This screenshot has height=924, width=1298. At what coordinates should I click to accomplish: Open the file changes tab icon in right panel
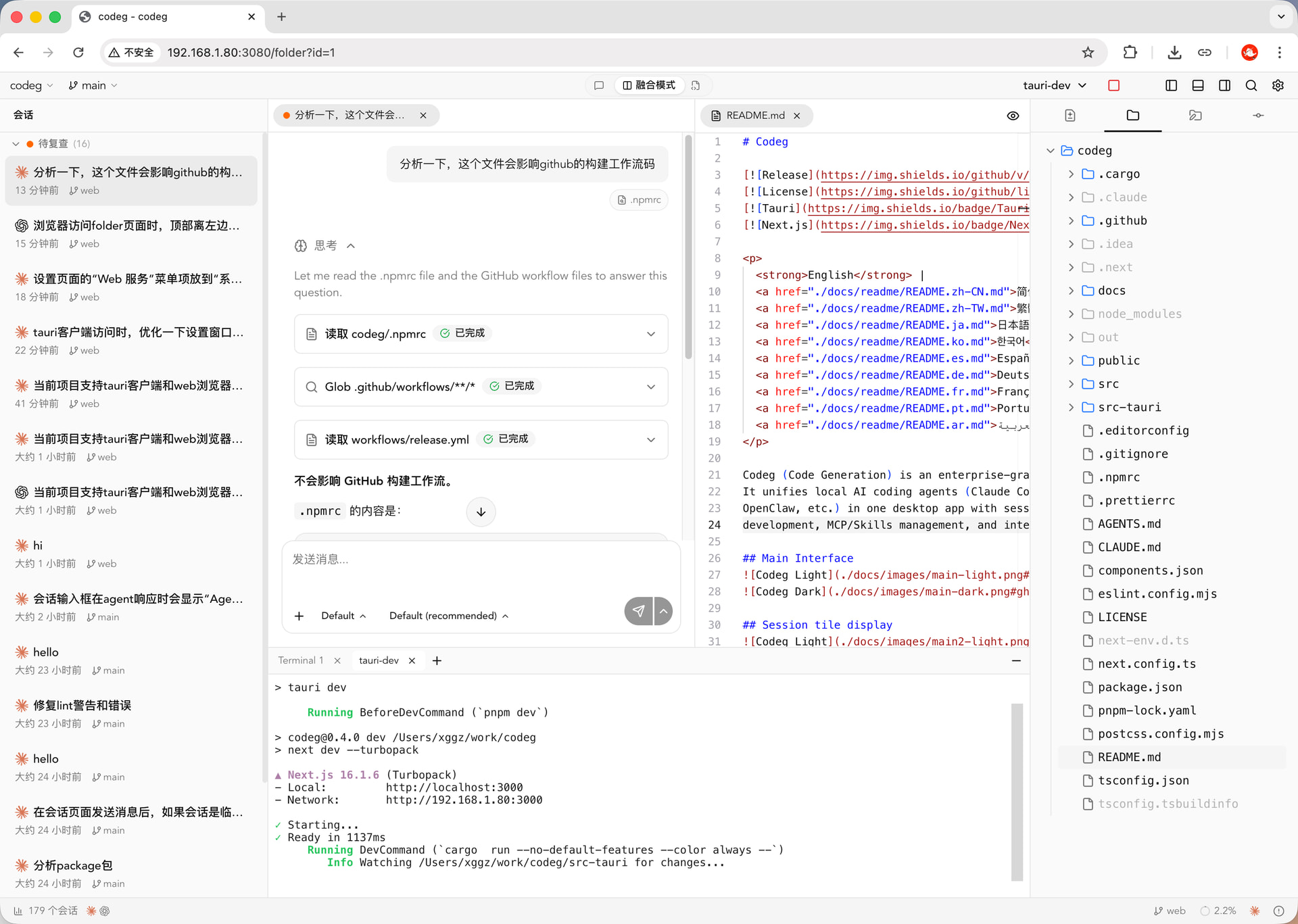[1069, 116]
